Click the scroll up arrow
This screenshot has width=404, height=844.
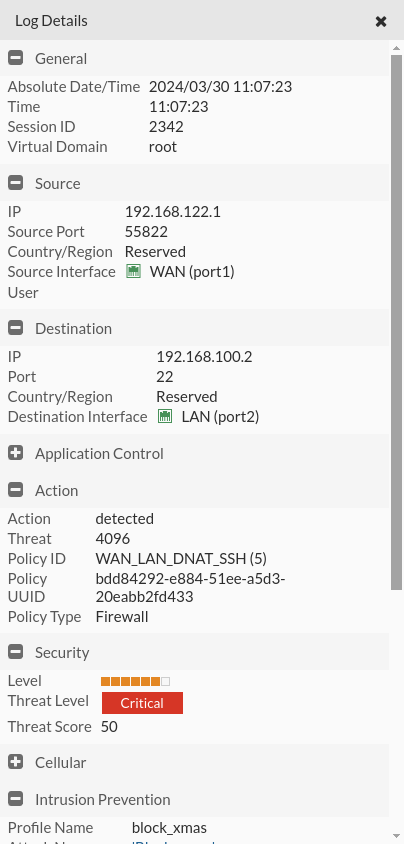pos(396,48)
